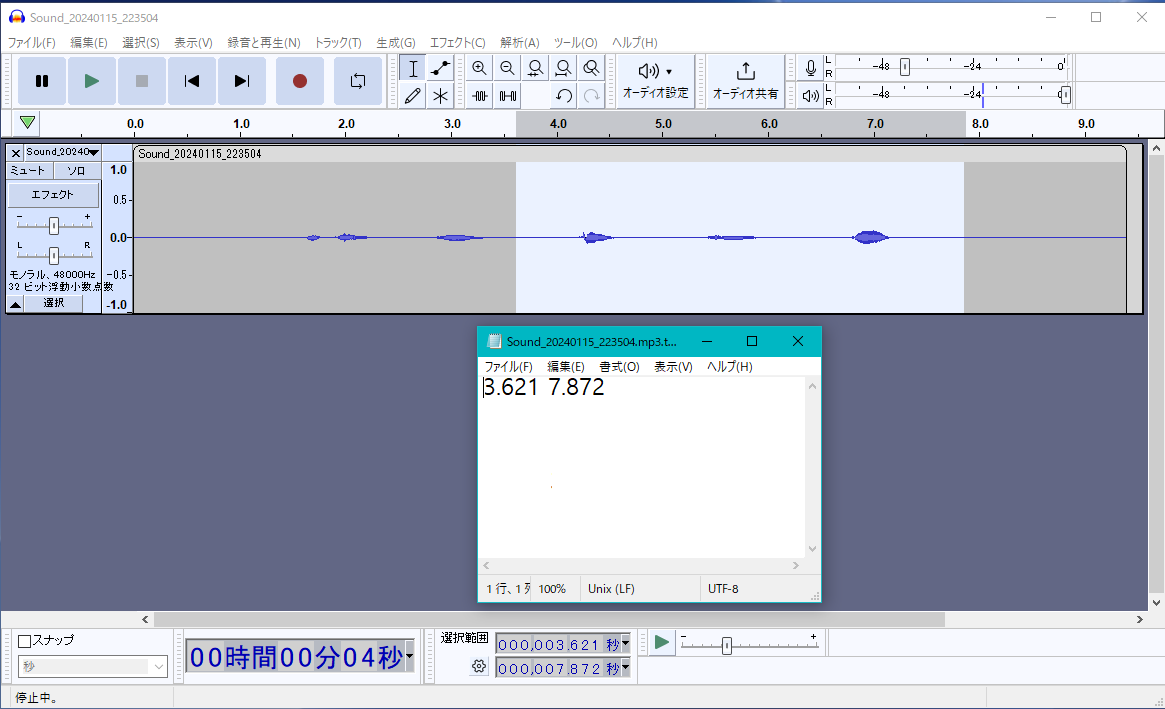The image size is (1165, 709).
Task: Open the オーディオ設定 dropdown
Action: [x=656, y=81]
